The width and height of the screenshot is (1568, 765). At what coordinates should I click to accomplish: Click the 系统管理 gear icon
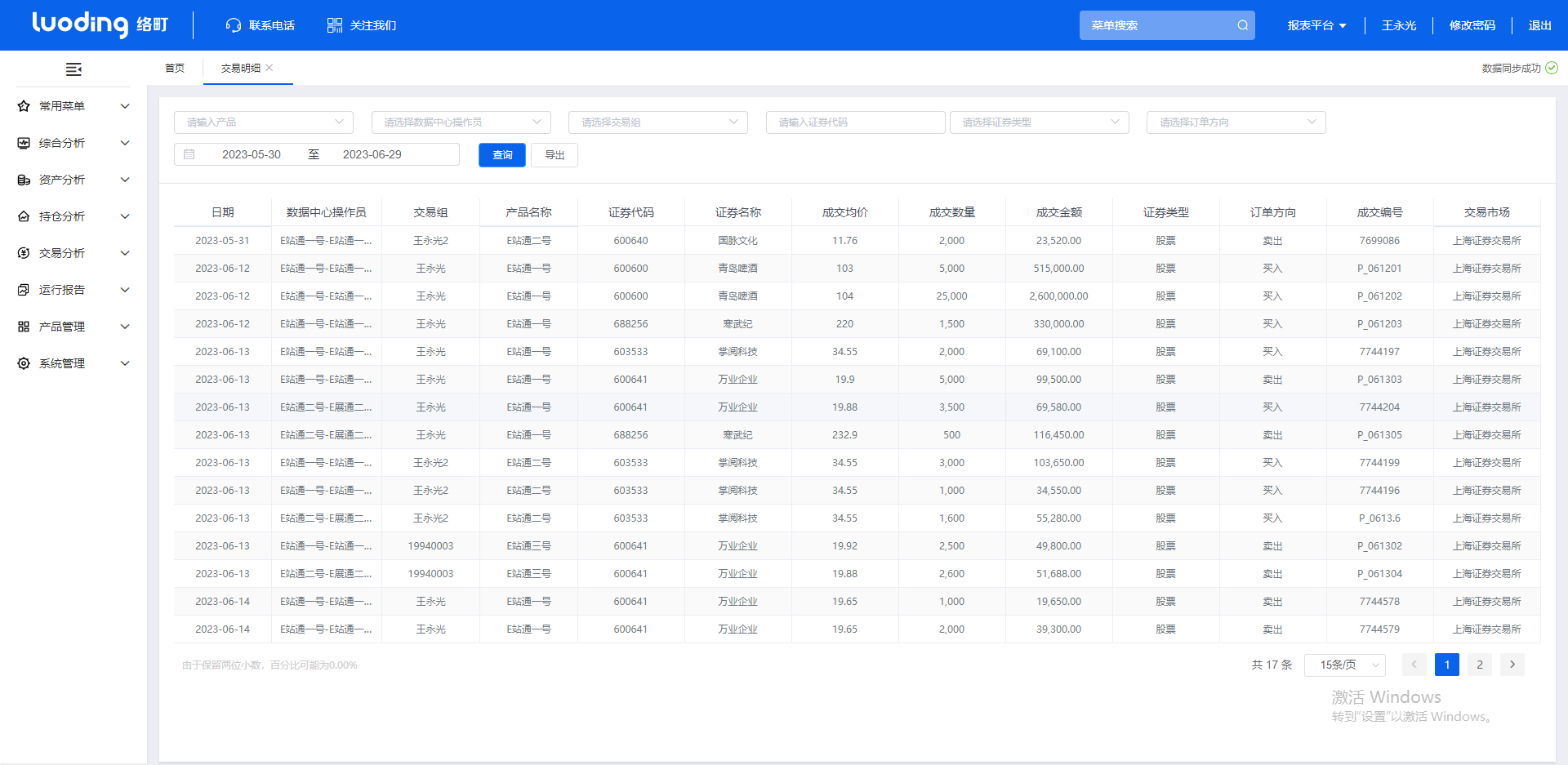(24, 363)
